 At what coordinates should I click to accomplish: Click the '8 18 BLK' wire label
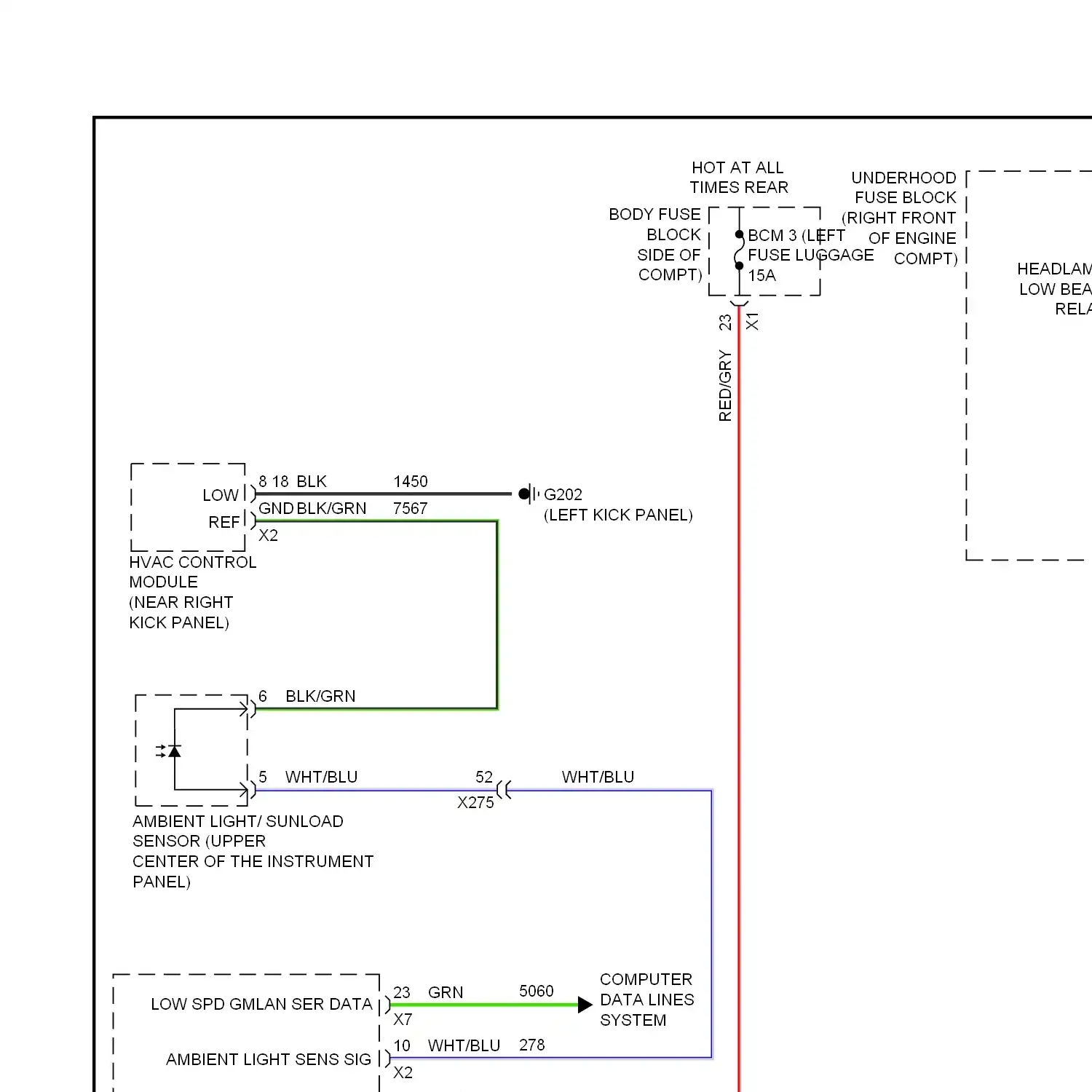293,481
